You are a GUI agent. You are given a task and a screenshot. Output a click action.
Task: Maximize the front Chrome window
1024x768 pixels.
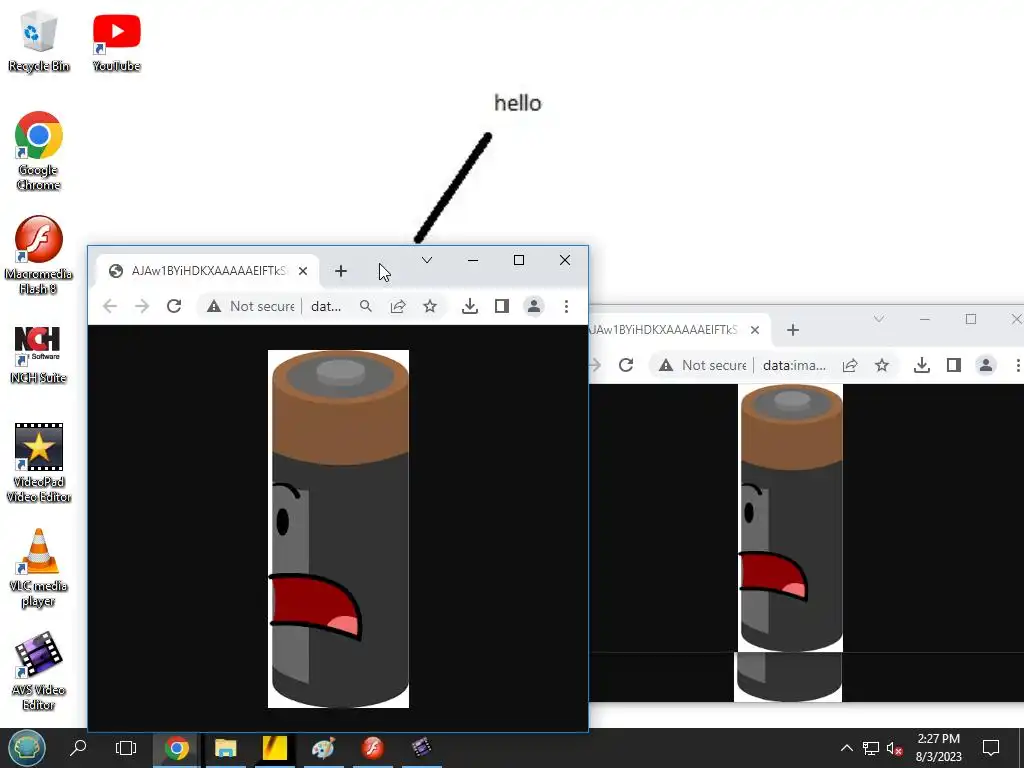pos(519,260)
